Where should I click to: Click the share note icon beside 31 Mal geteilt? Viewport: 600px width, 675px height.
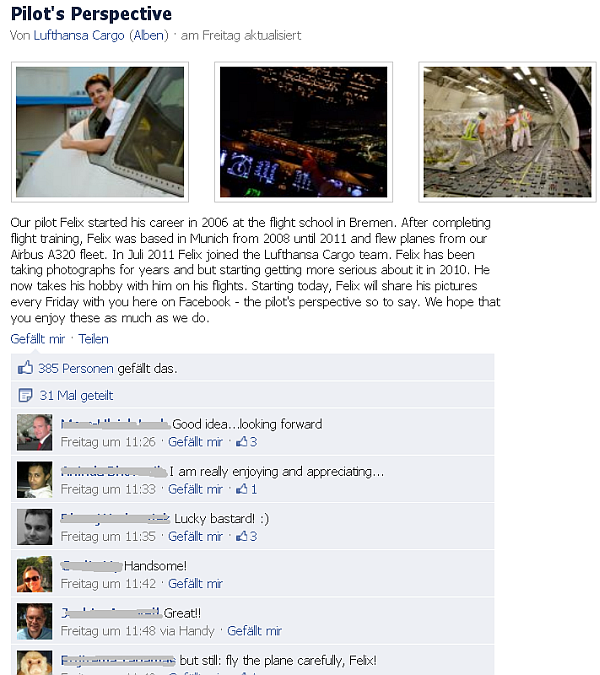coord(25,395)
